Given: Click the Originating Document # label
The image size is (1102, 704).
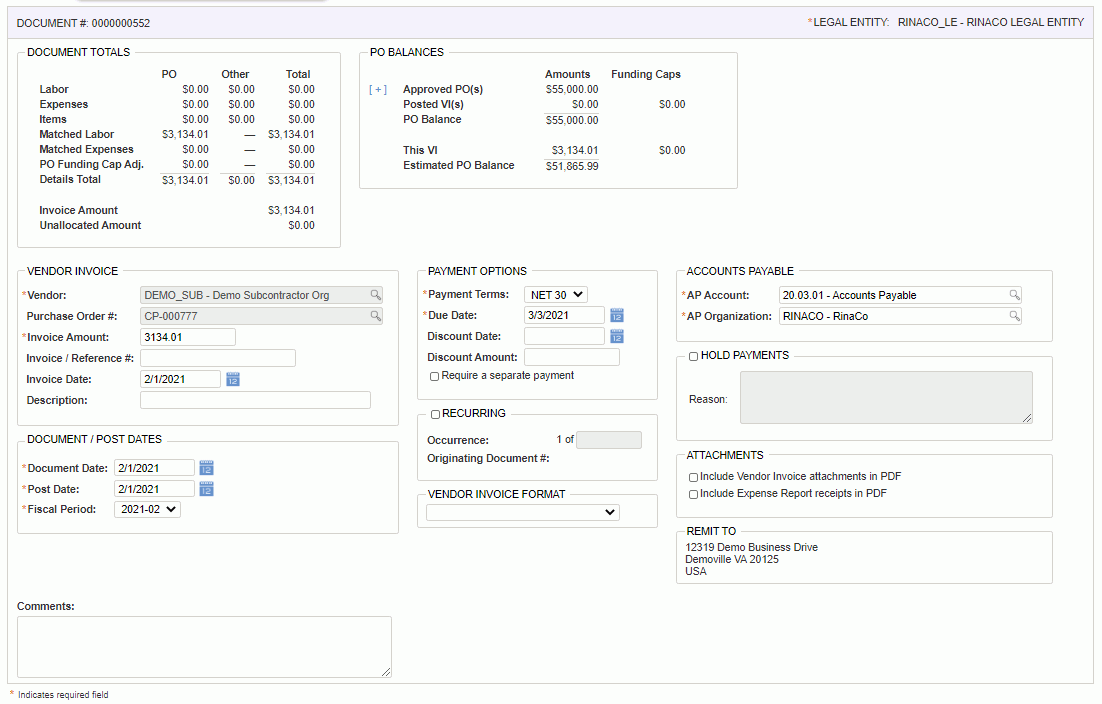Looking at the screenshot, I should (x=488, y=458).
